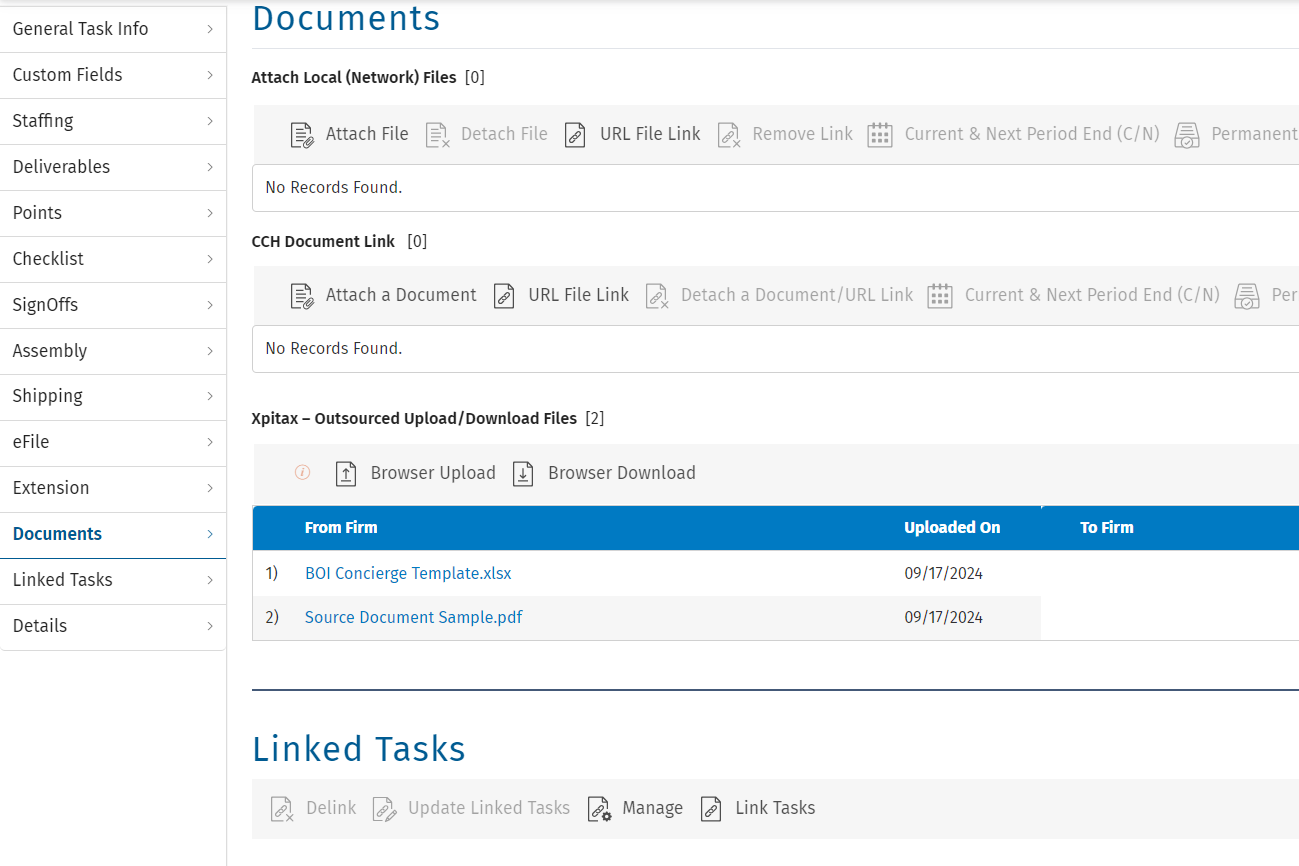This screenshot has height=866, width=1299.
Task: Open the Checklist menu item
Action: [48, 259]
